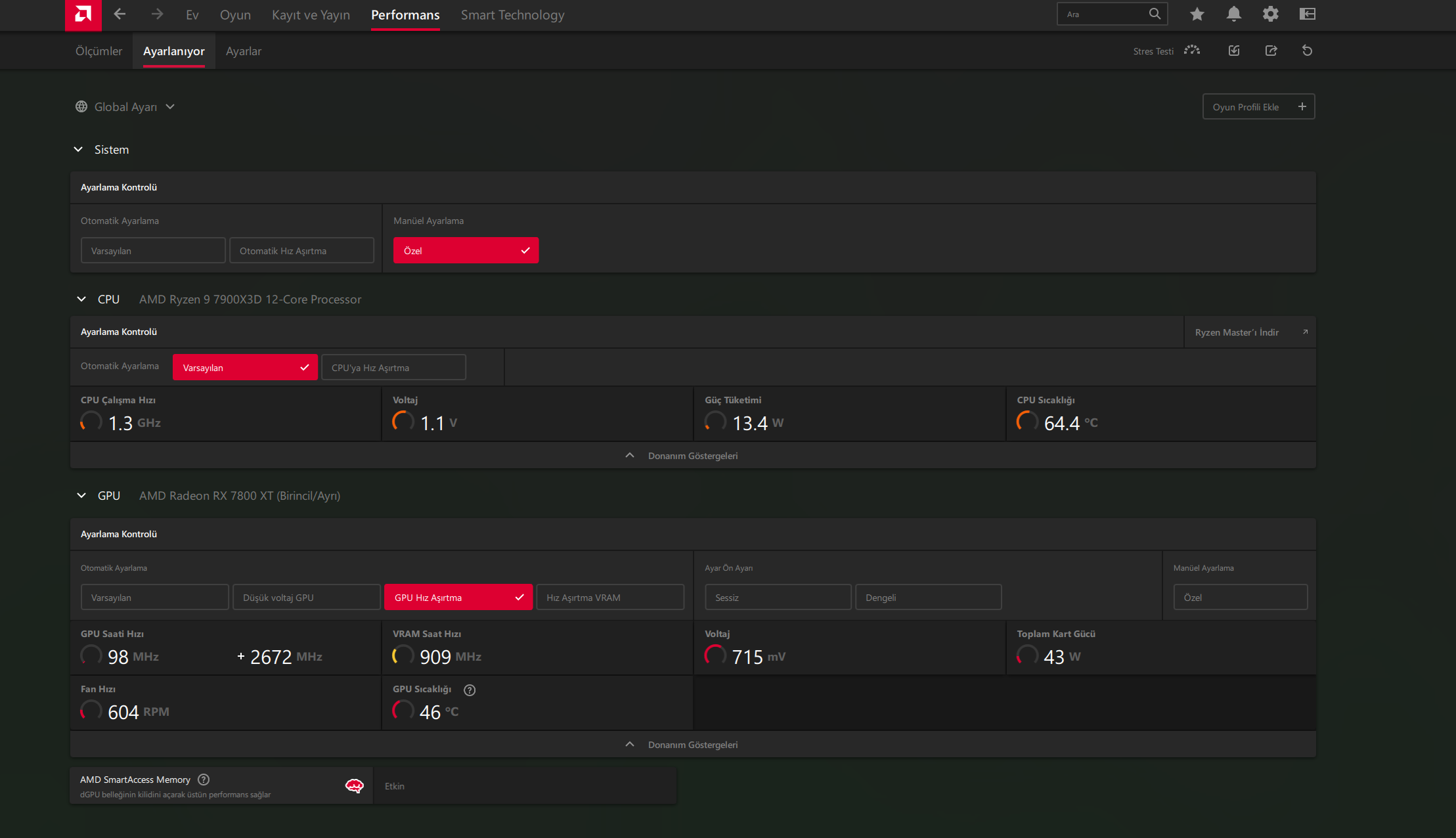Collapse CPU Donanım Göstergeleri bar

pyautogui.click(x=693, y=455)
